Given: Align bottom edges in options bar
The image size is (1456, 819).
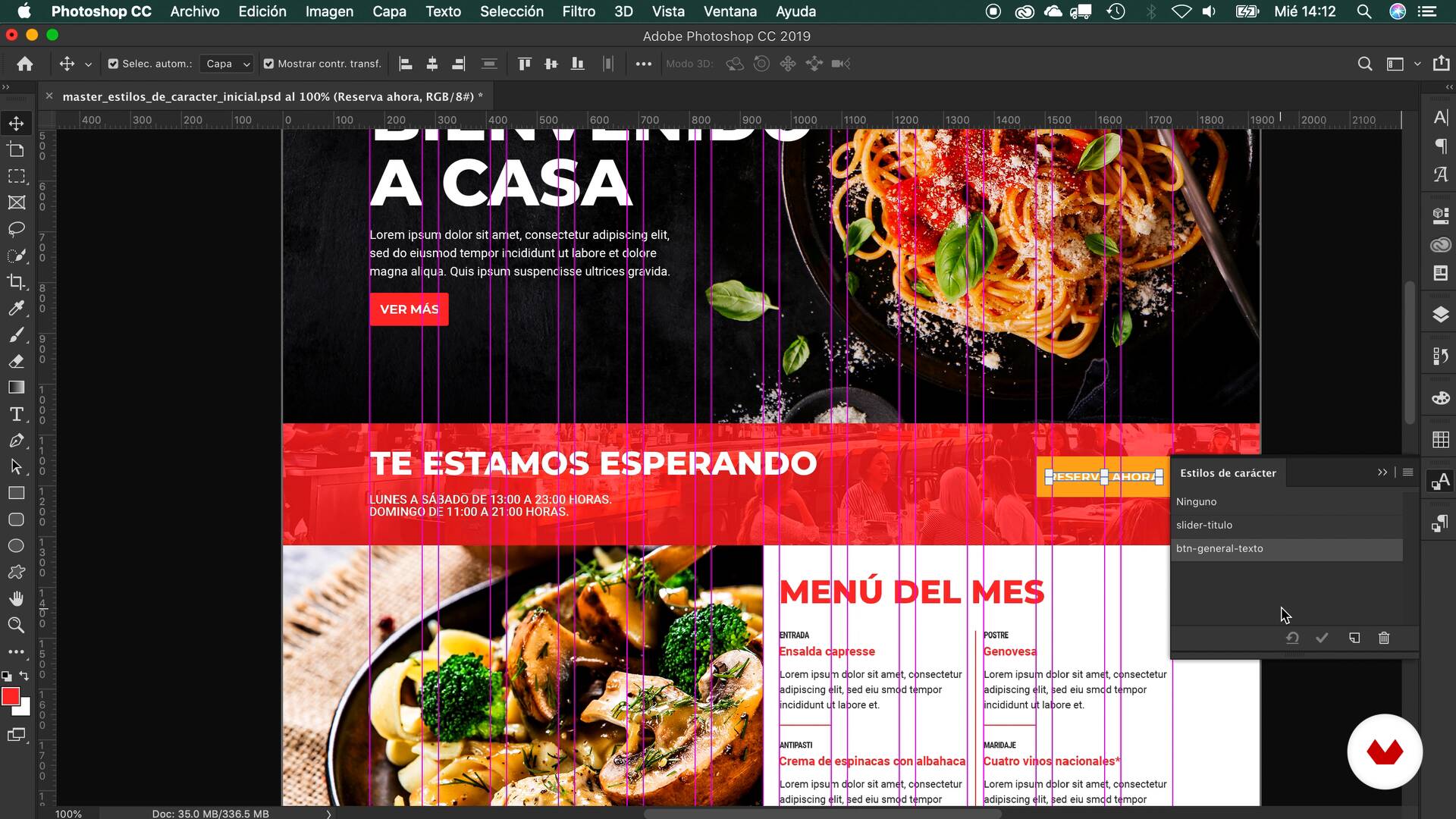Looking at the screenshot, I should coord(578,64).
